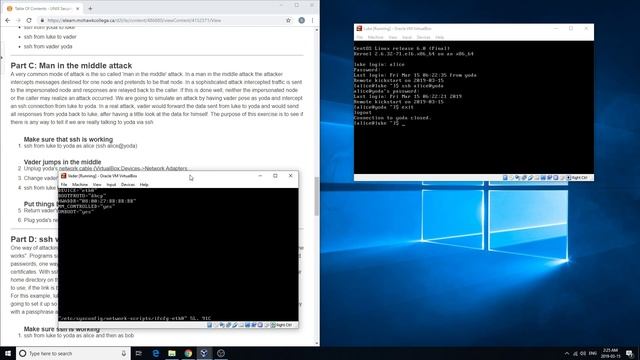Click Right Ctrl host key indicator in Luke VM
This screenshot has width=640, height=360.
[x=580, y=178]
